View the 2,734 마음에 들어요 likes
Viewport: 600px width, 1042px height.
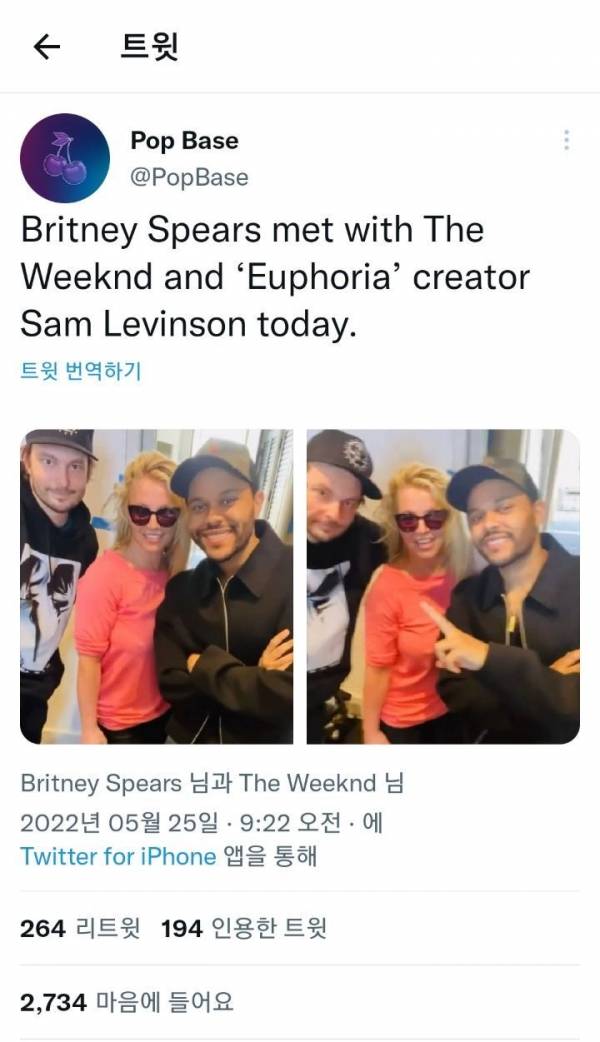(127, 1002)
